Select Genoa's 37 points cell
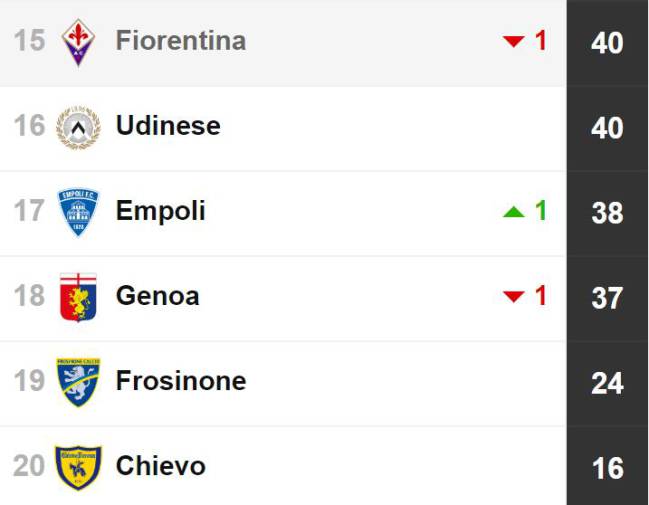The image size is (649, 505). pyautogui.click(x=608, y=298)
